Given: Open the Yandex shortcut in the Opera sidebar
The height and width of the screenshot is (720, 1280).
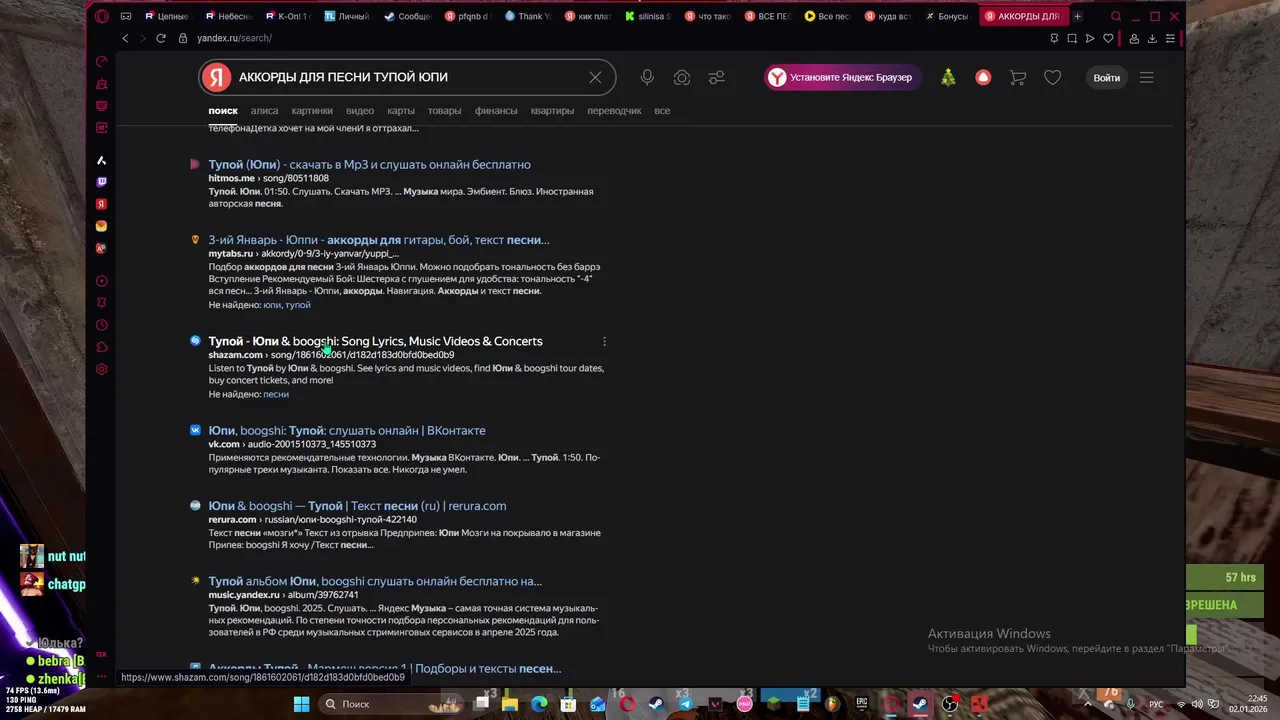Looking at the screenshot, I should (x=101, y=204).
